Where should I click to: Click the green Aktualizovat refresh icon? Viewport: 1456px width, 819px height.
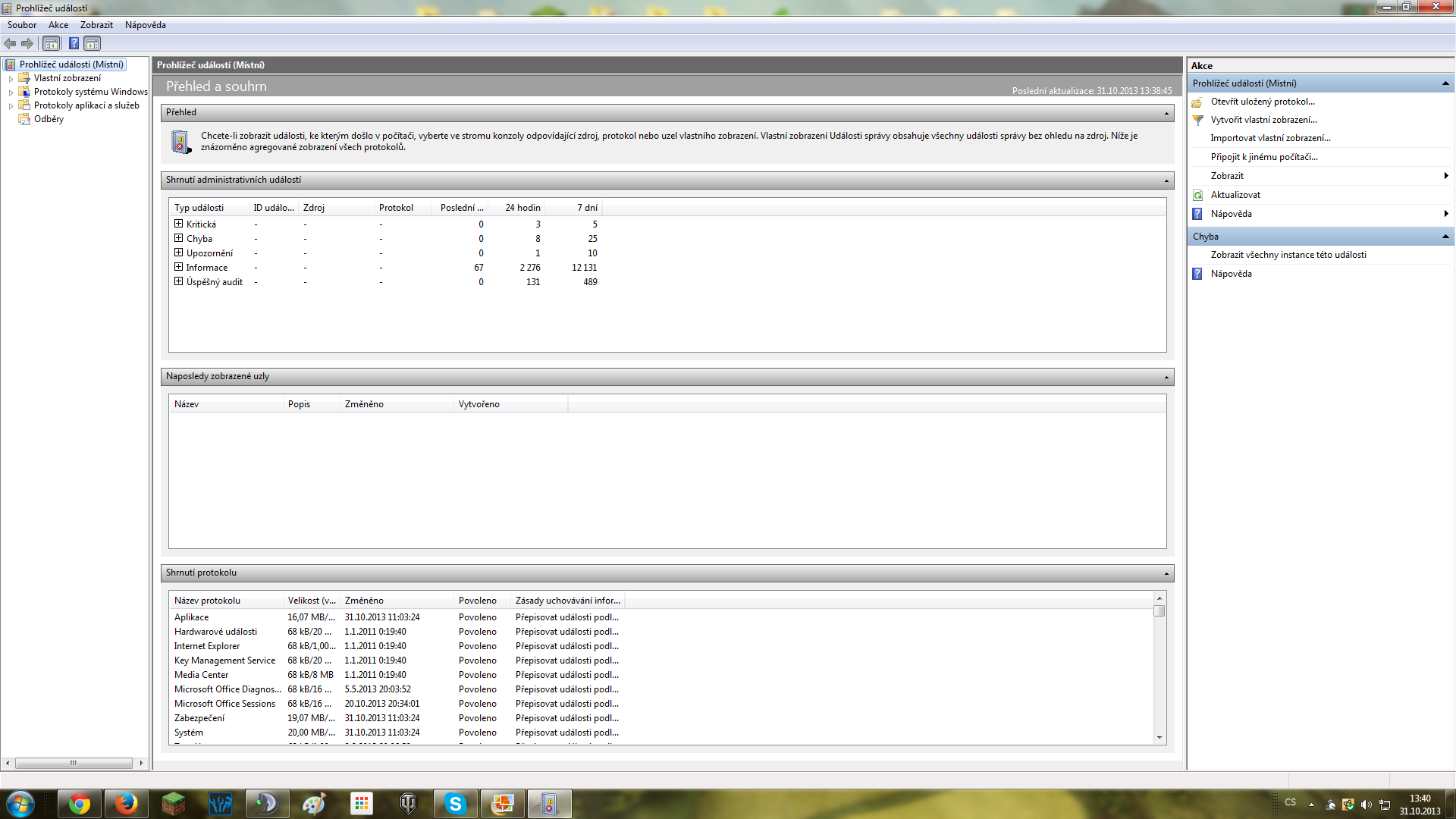click(x=1197, y=195)
